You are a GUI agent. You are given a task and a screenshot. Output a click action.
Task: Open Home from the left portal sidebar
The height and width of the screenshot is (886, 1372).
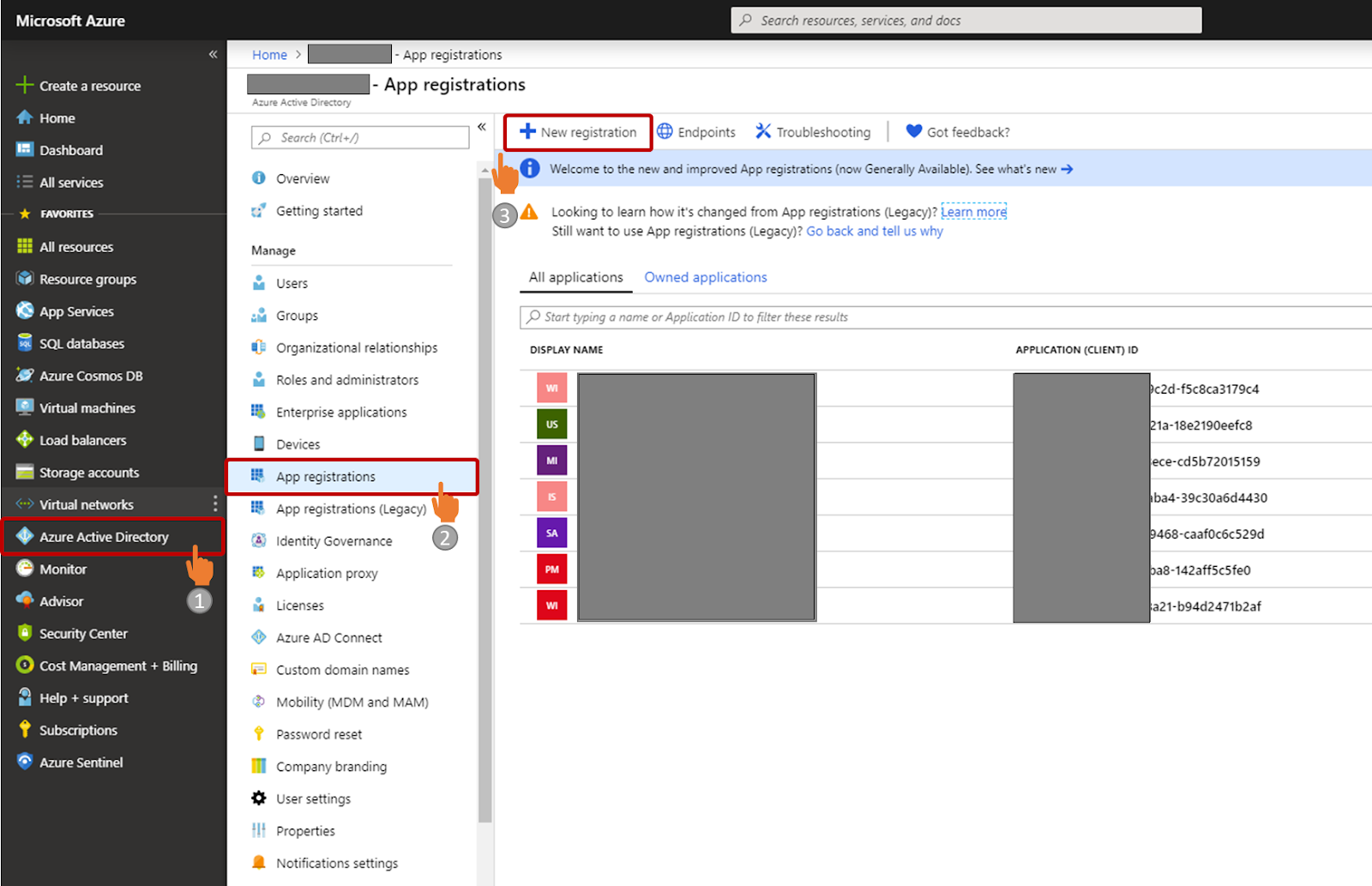(57, 118)
